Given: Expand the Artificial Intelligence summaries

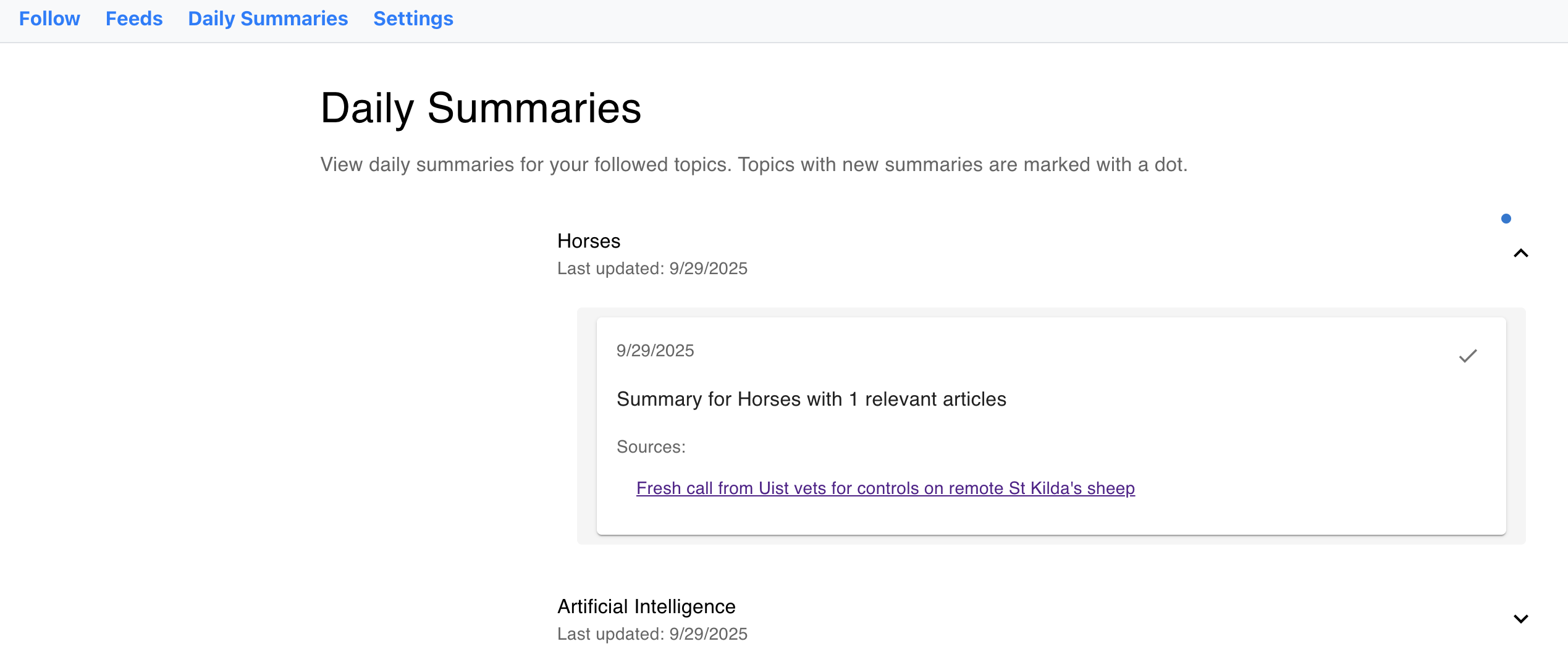Looking at the screenshot, I should (x=1520, y=618).
